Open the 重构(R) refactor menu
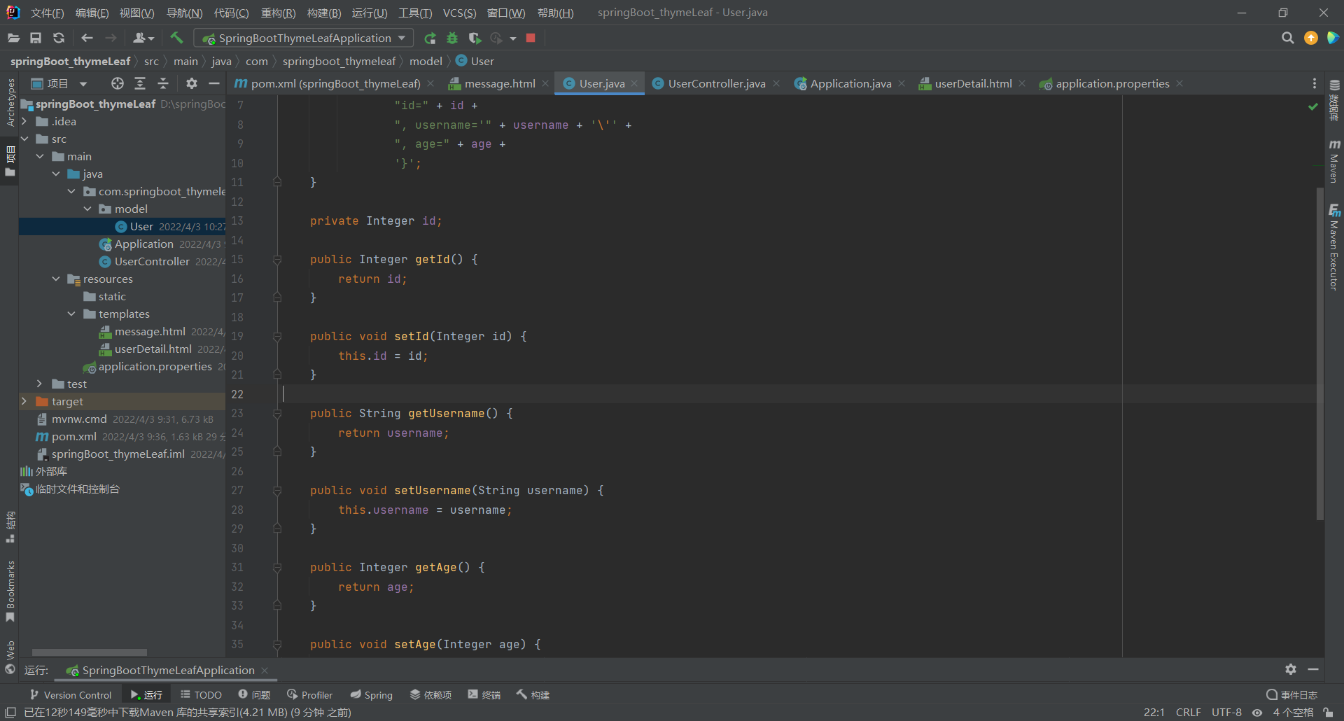Viewport: 1344px width, 721px height. click(x=278, y=13)
